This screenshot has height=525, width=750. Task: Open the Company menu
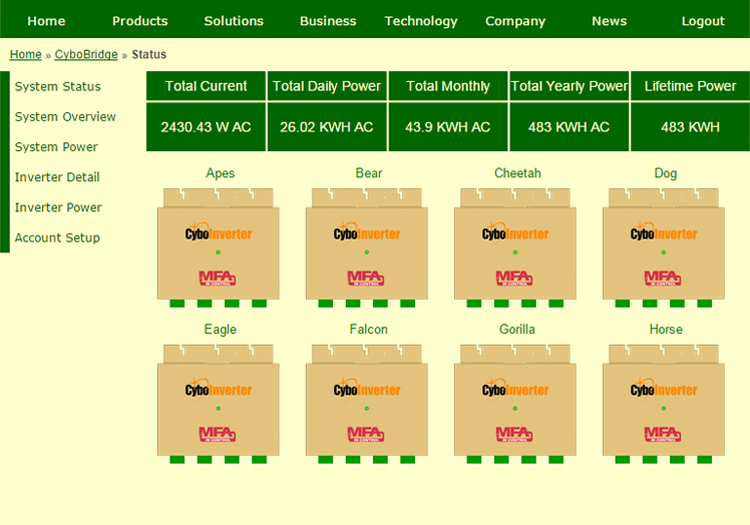[515, 21]
